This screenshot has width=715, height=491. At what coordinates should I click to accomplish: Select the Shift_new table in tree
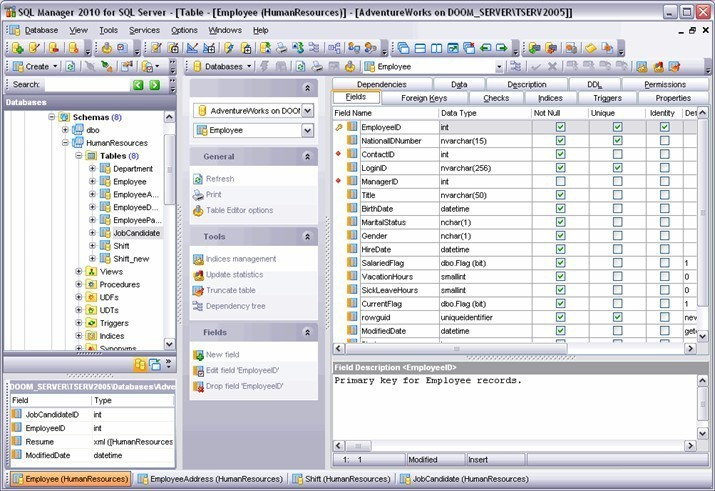(x=131, y=259)
